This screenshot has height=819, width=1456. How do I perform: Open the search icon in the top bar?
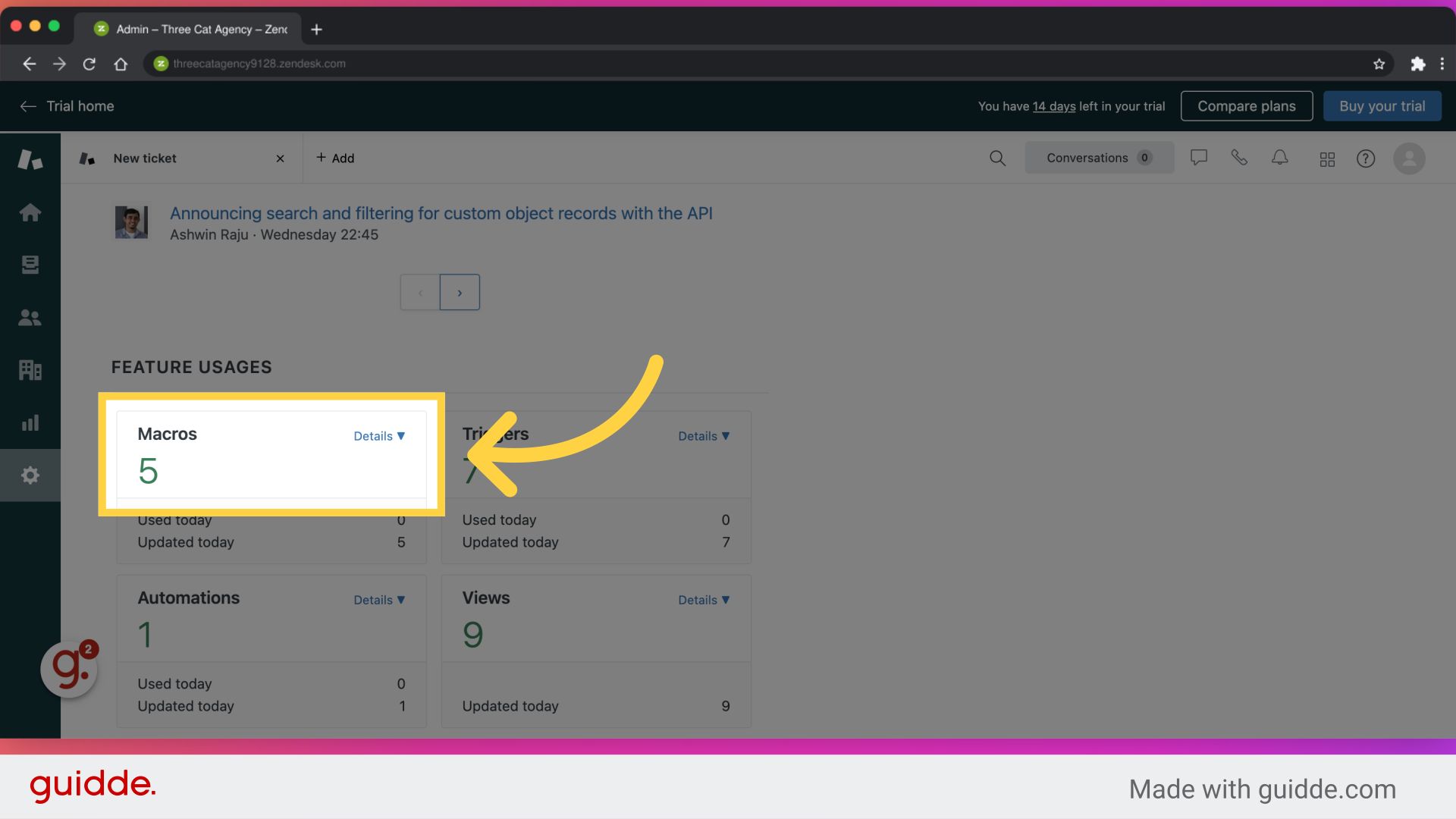click(997, 158)
